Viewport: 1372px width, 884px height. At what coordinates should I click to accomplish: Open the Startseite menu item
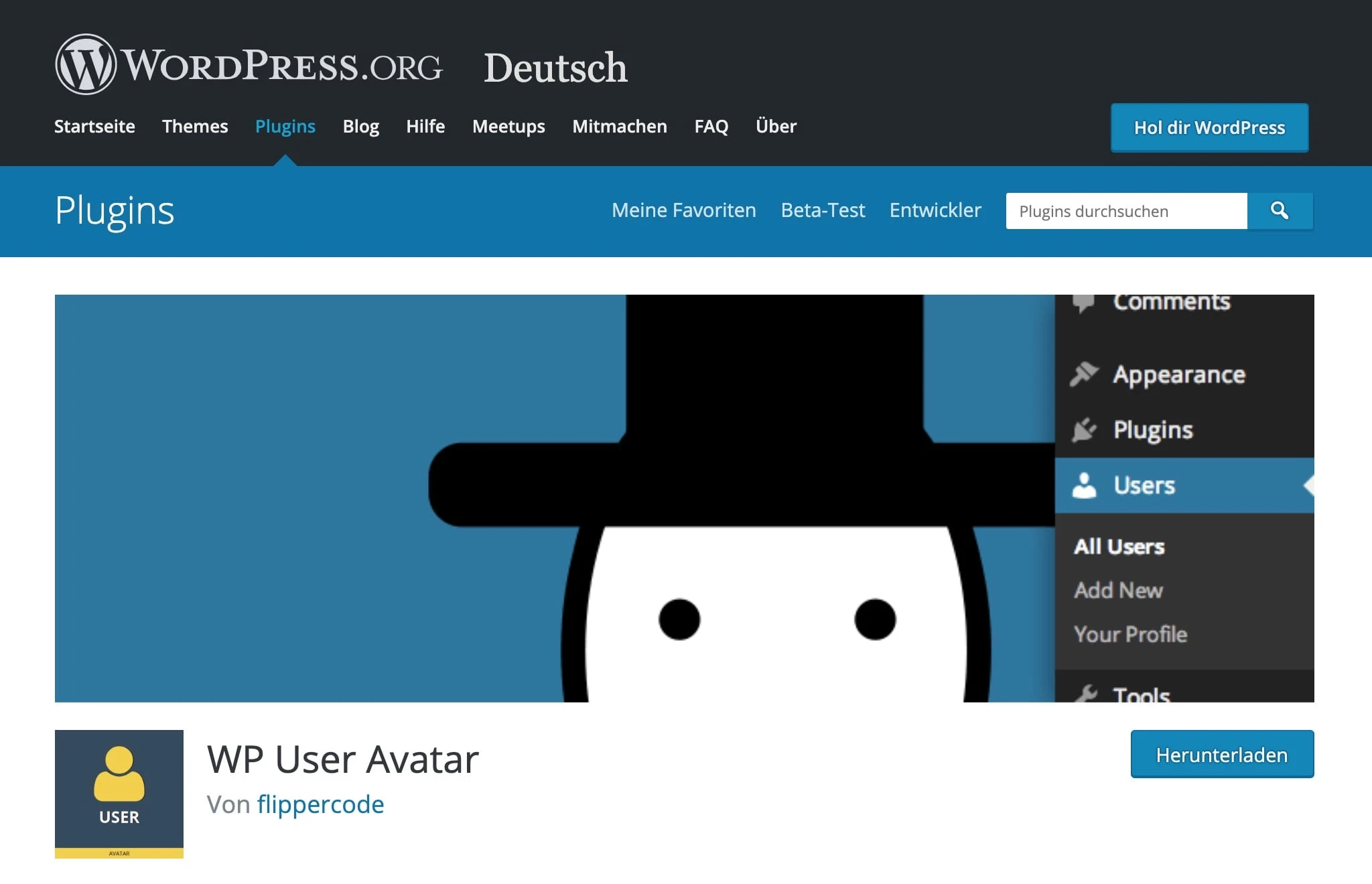[x=94, y=127]
